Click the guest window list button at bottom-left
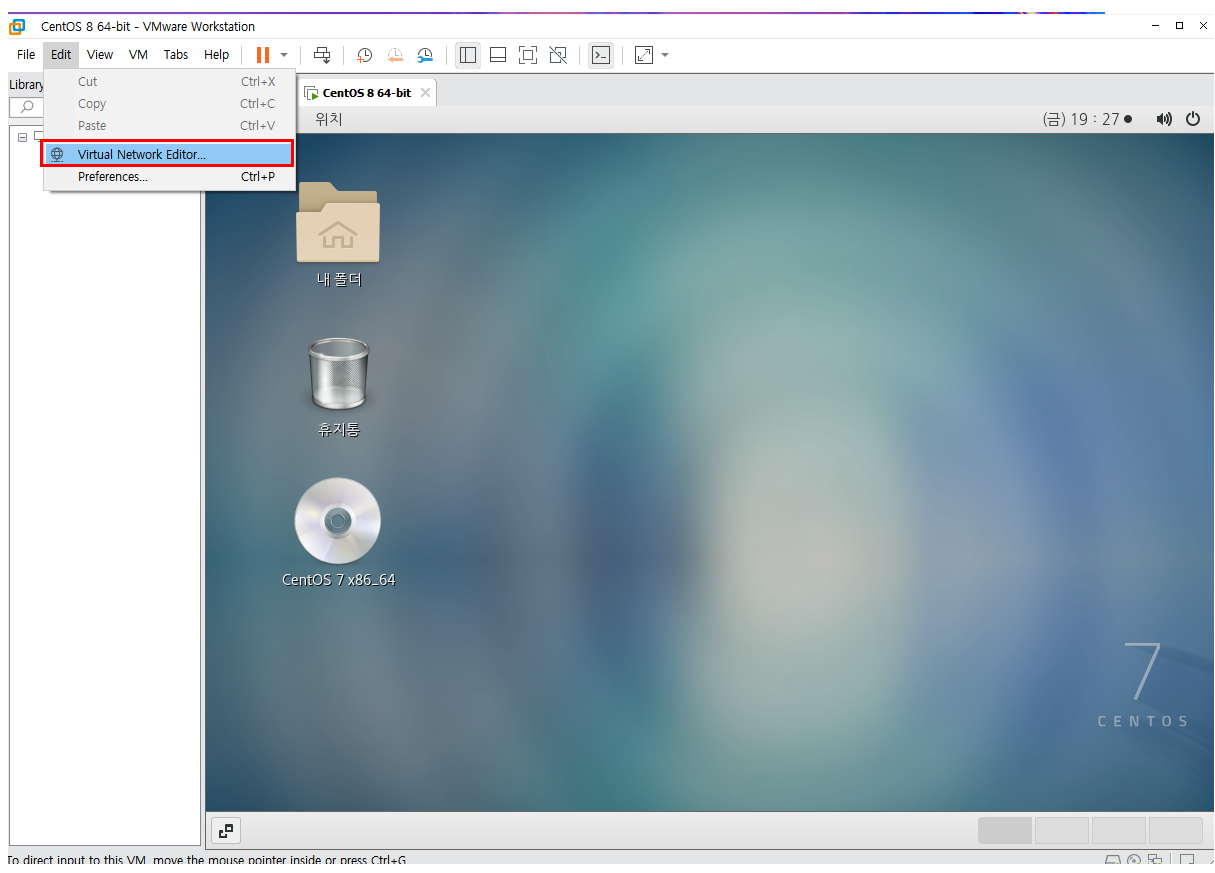 226,831
